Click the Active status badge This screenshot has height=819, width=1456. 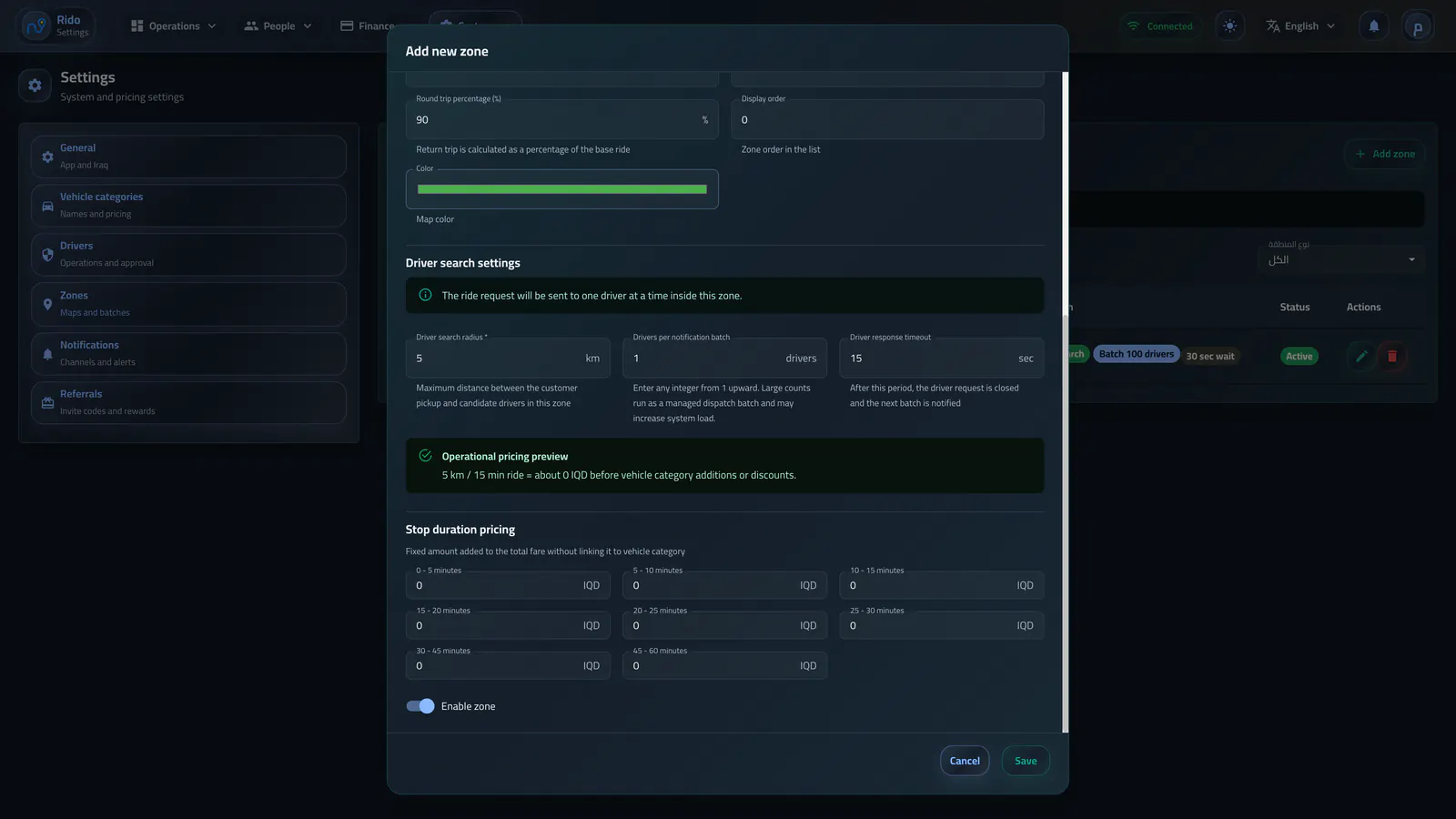1299,356
